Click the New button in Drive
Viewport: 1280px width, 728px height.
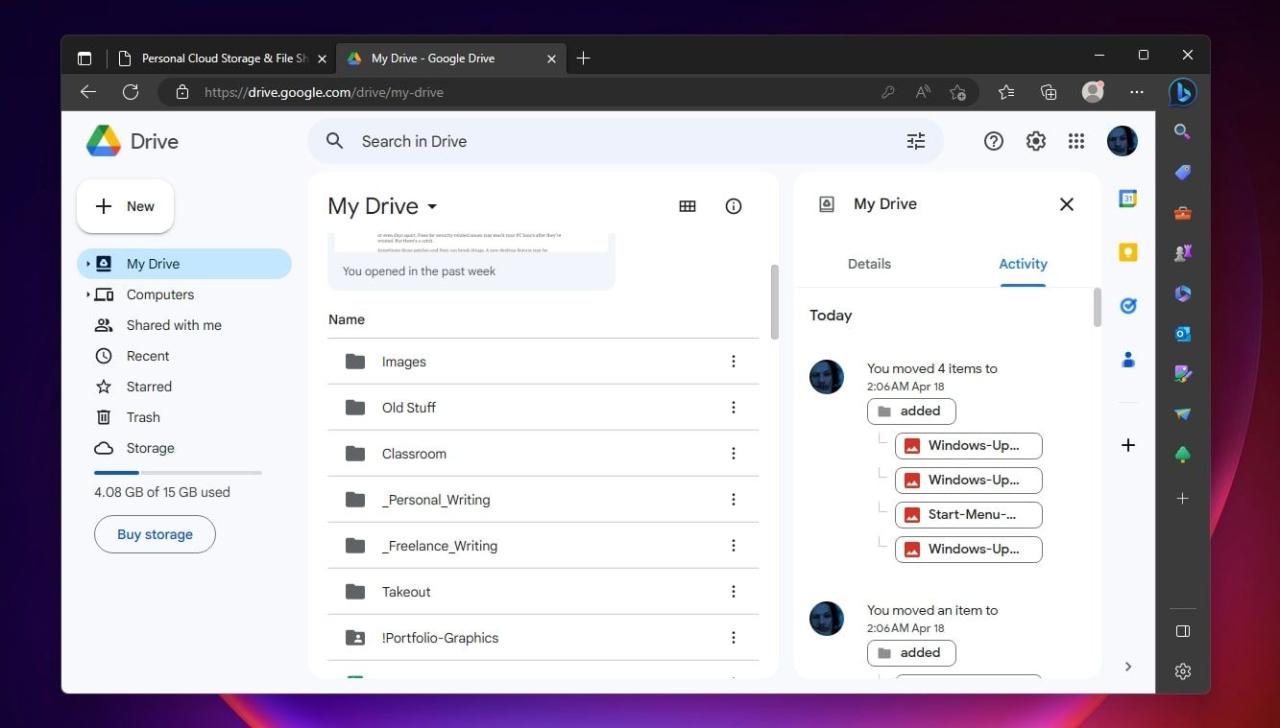pyautogui.click(x=125, y=206)
